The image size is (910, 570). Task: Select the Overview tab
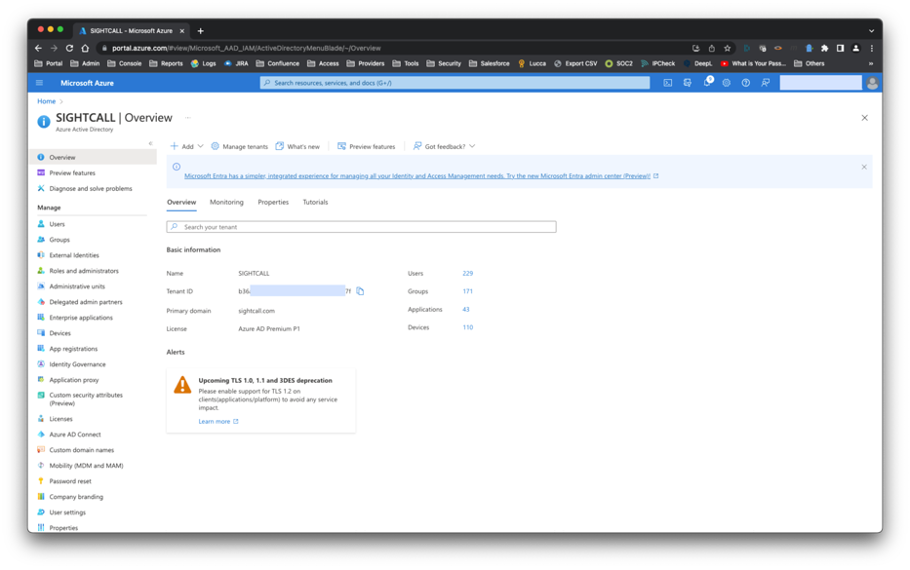pos(182,202)
